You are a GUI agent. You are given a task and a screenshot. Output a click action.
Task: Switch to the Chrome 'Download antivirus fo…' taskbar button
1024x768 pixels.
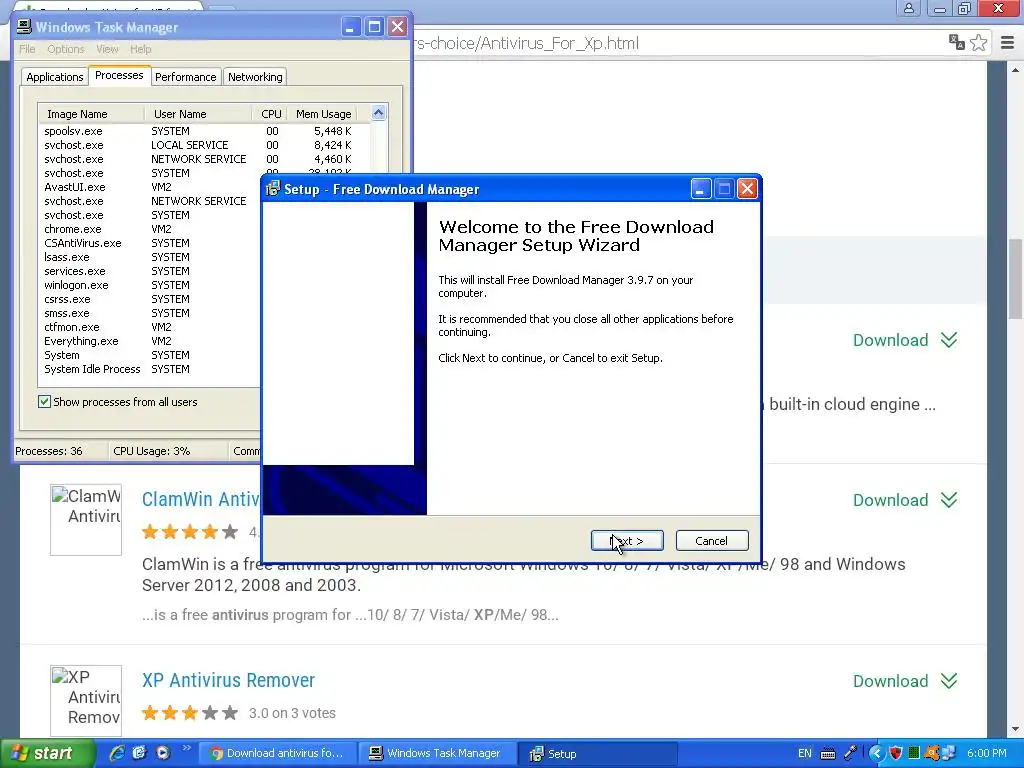[x=278, y=754]
